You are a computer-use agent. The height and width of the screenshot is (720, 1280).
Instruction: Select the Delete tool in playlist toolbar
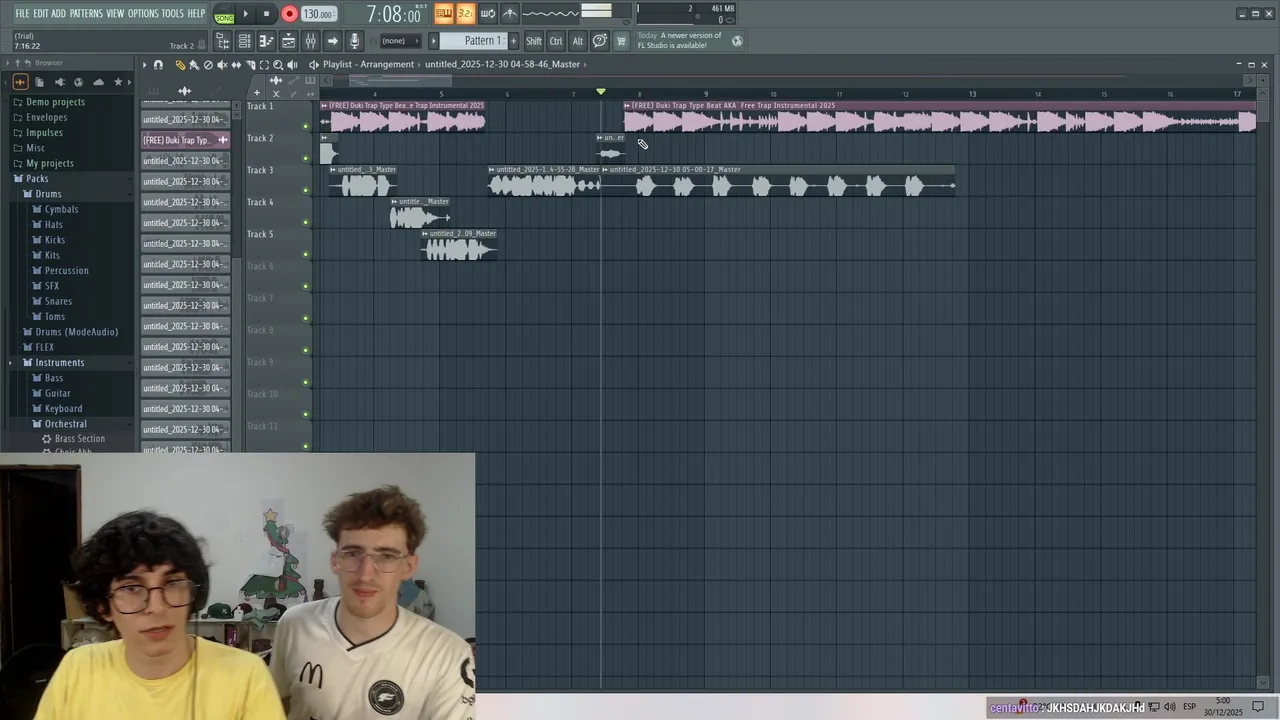tap(208, 65)
